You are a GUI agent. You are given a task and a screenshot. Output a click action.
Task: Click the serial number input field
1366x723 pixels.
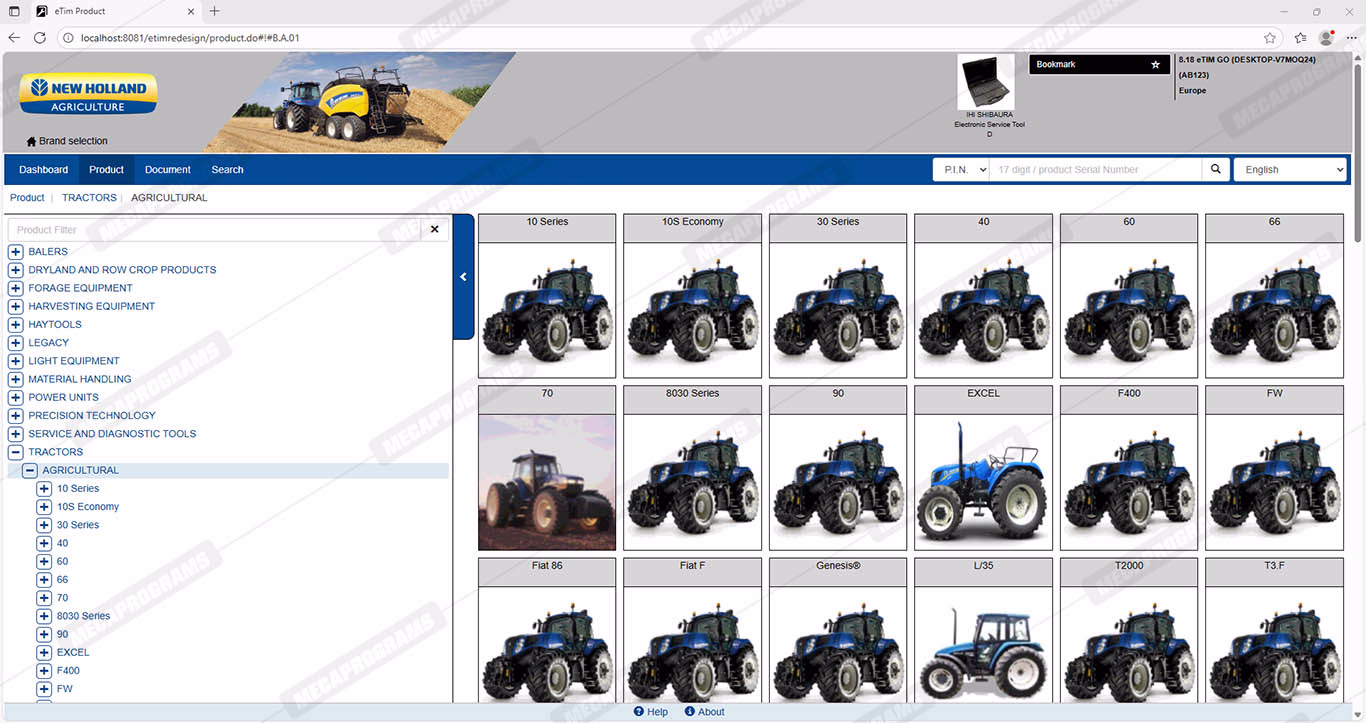tap(1095, 170)
